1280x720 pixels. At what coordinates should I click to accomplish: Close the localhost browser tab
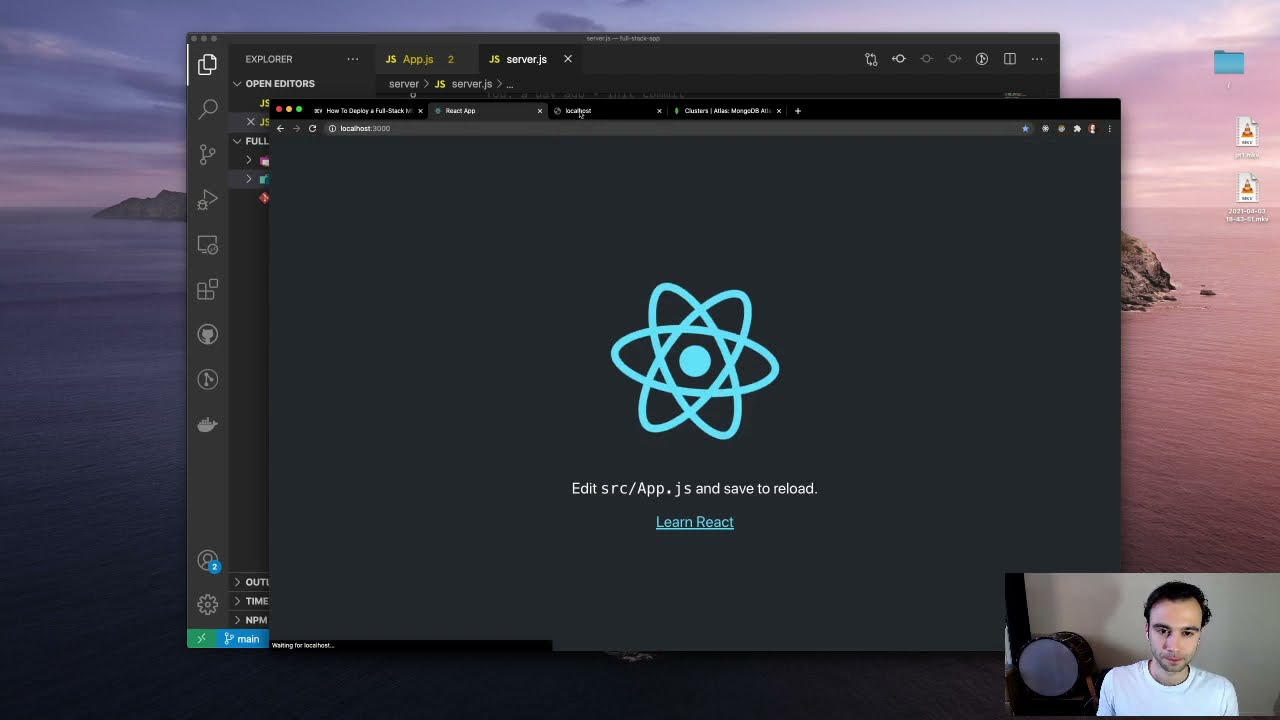659,111
